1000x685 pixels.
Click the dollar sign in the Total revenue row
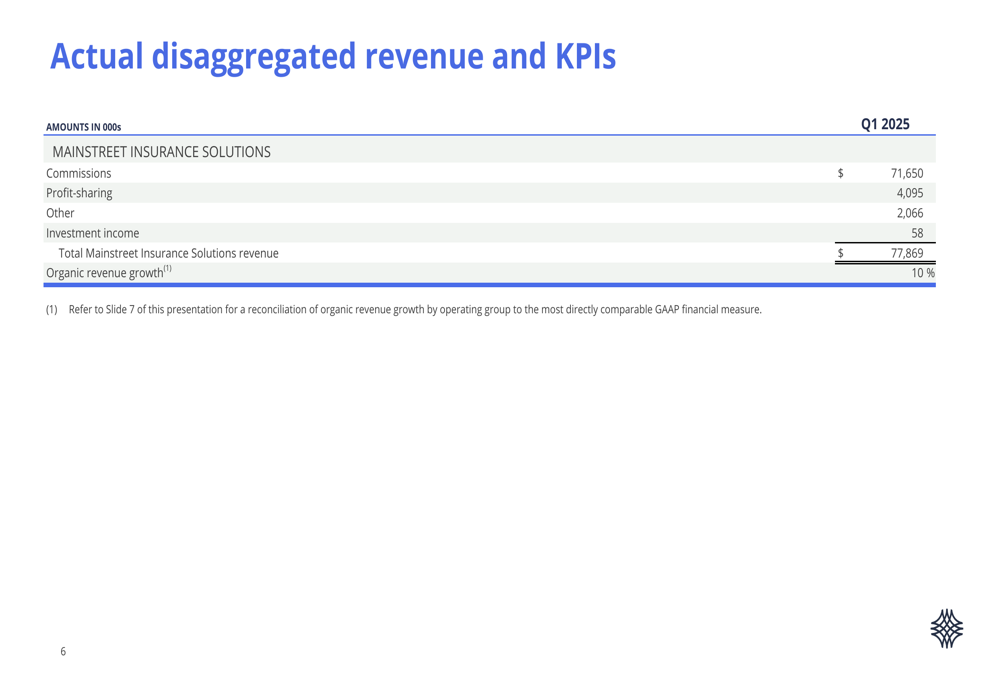pyautogui.click(x=841, y=253)
